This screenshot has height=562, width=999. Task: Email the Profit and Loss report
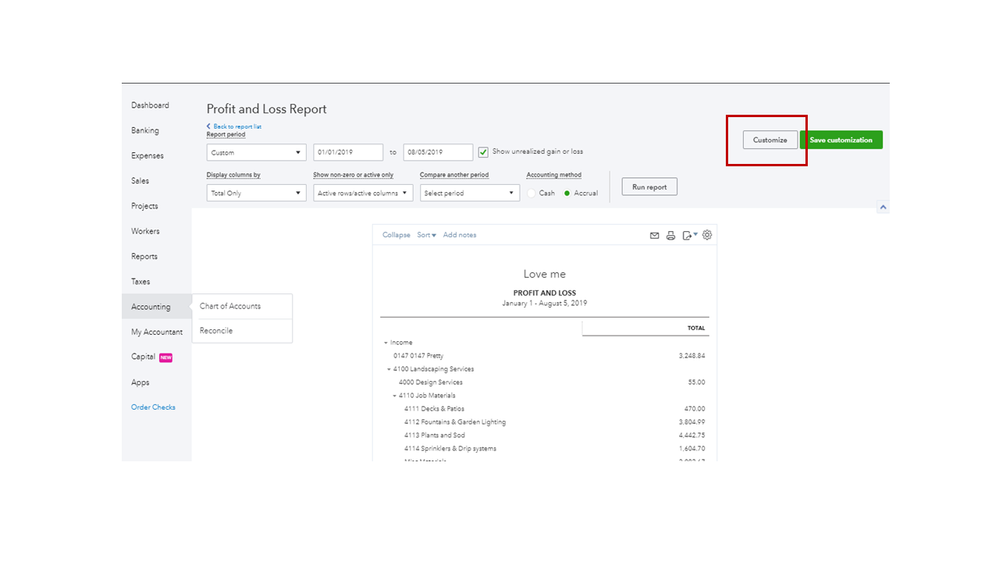pos(655,236)
